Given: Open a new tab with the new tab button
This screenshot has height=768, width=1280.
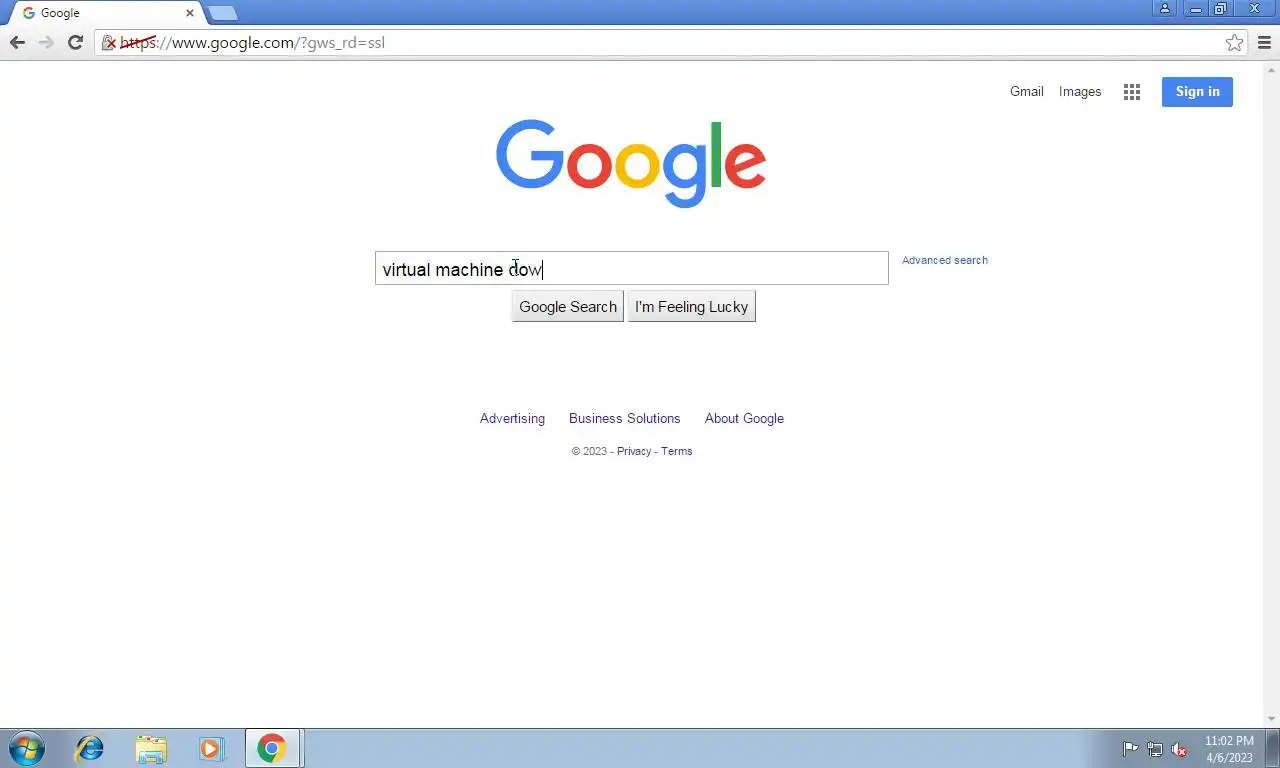Looking at the screenshot, I should coord(222,13).
